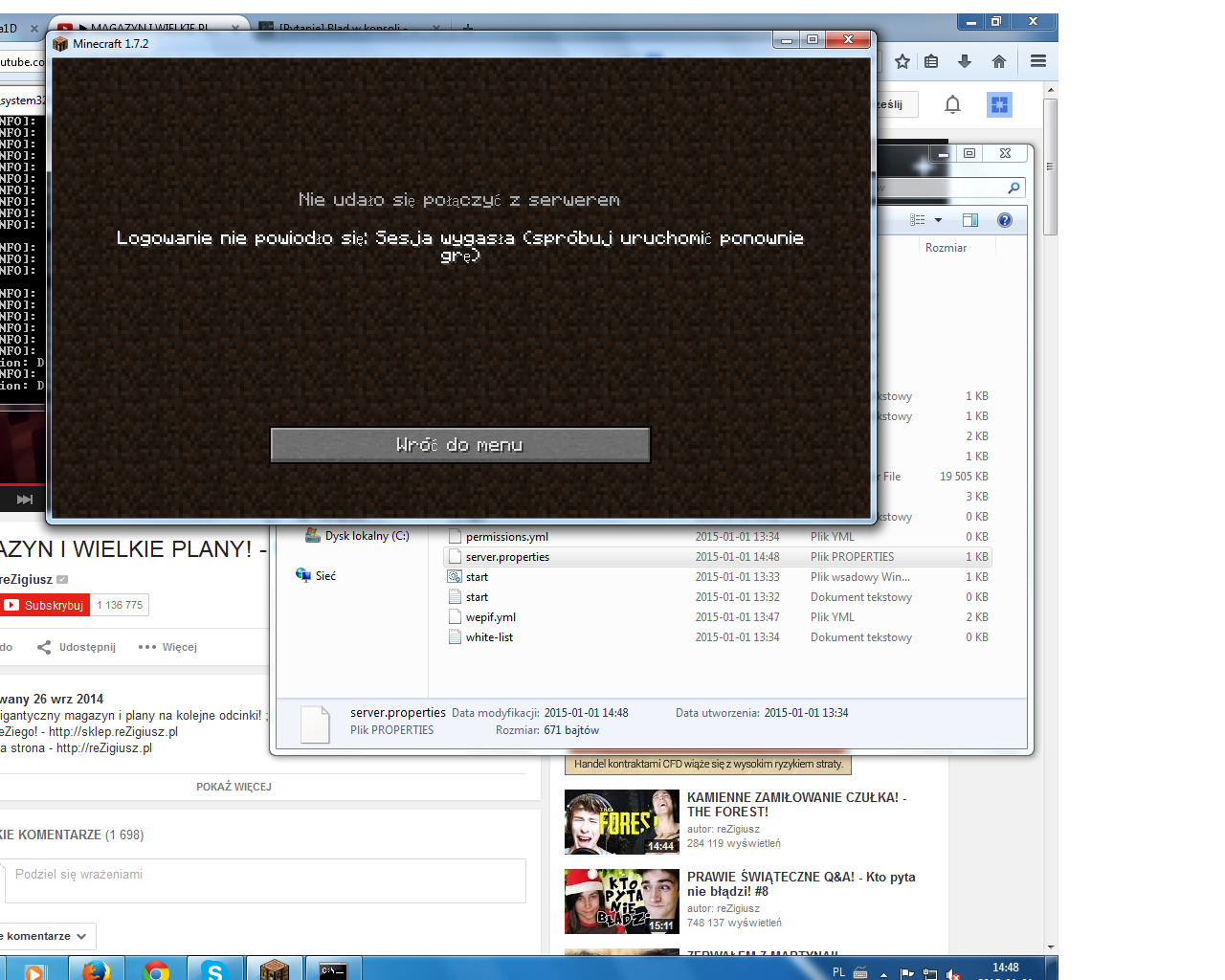Image resolution: width=1225 pixels, height=980 pixels.
Task: Click the tray volume speaker icon
Action: 953,974
